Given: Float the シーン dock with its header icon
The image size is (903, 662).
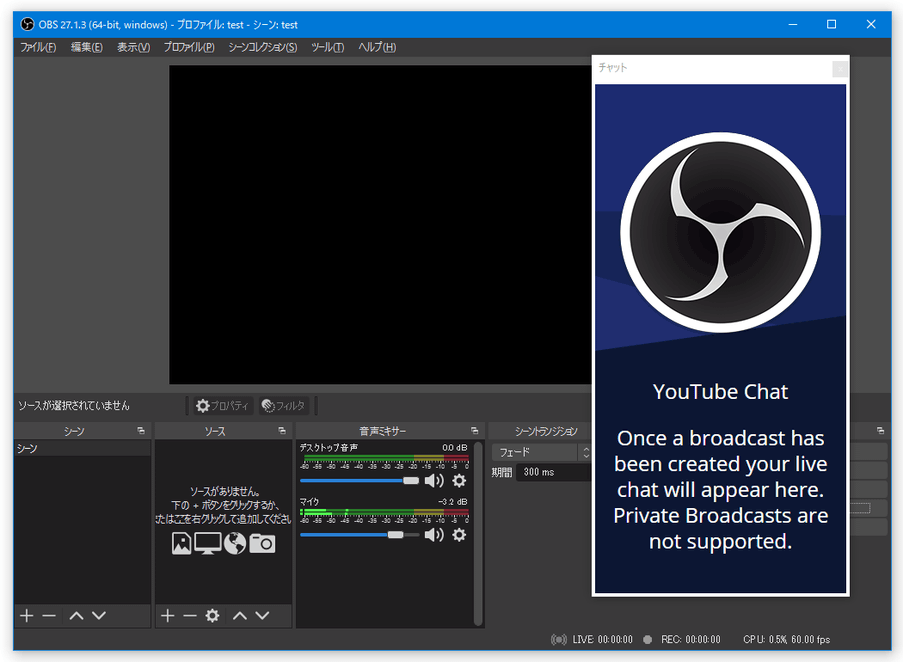Looking at the screenshot, I should (x=141, y=431).
